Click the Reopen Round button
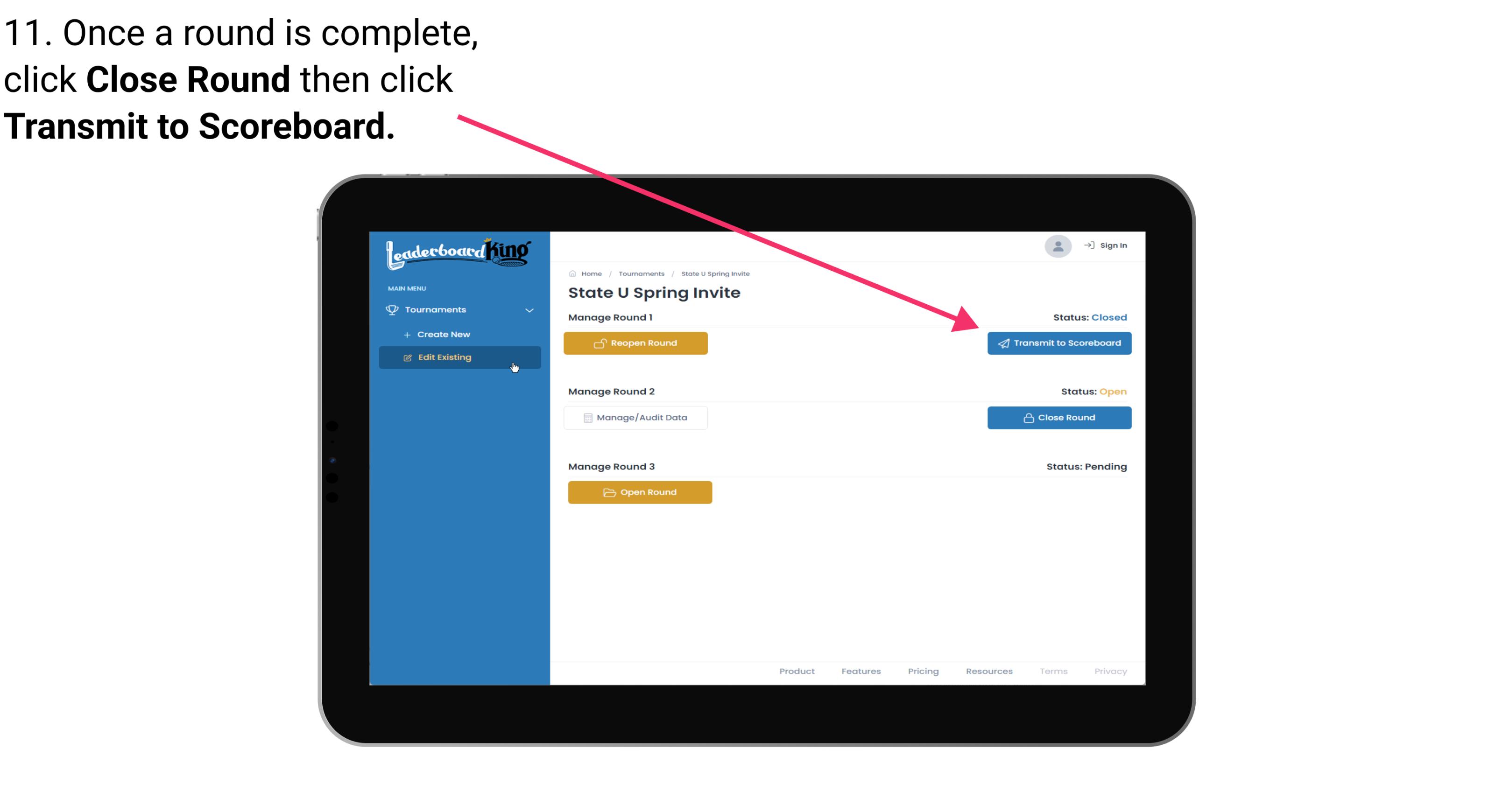The width and height of the screenshot is (1510, 812). click(637, 343)
